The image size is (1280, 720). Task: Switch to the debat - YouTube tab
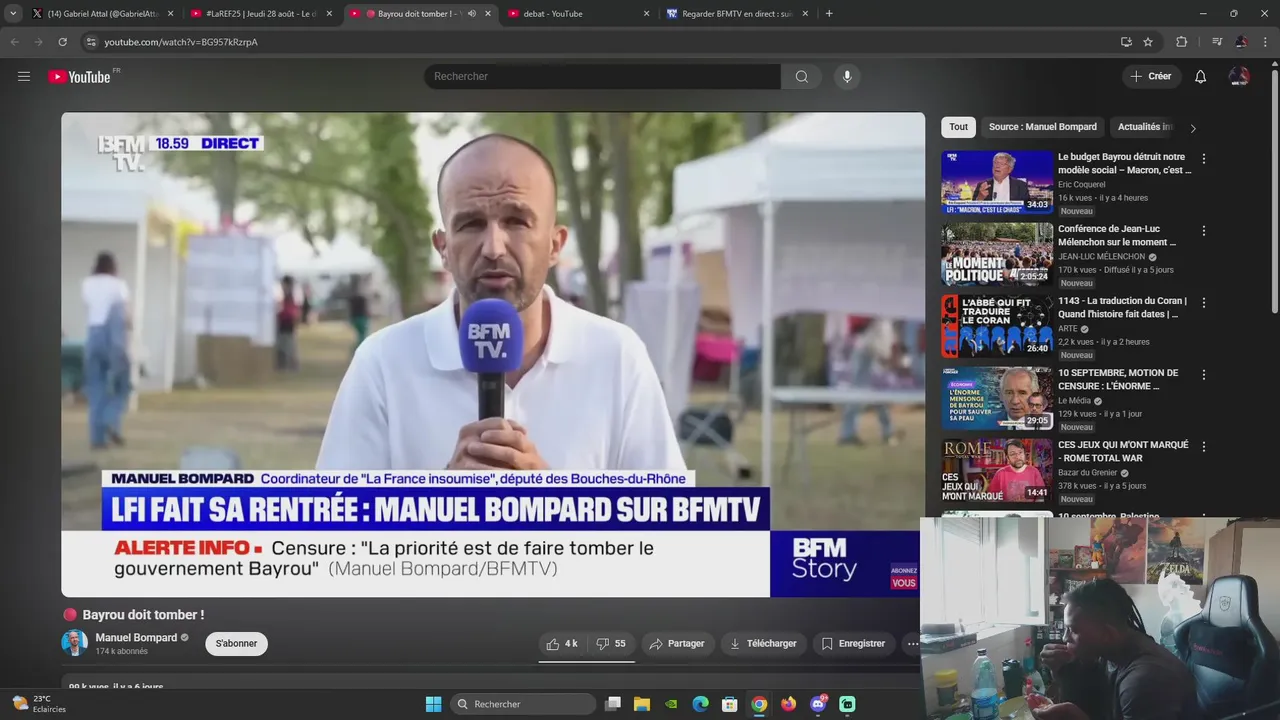(579, 14)
